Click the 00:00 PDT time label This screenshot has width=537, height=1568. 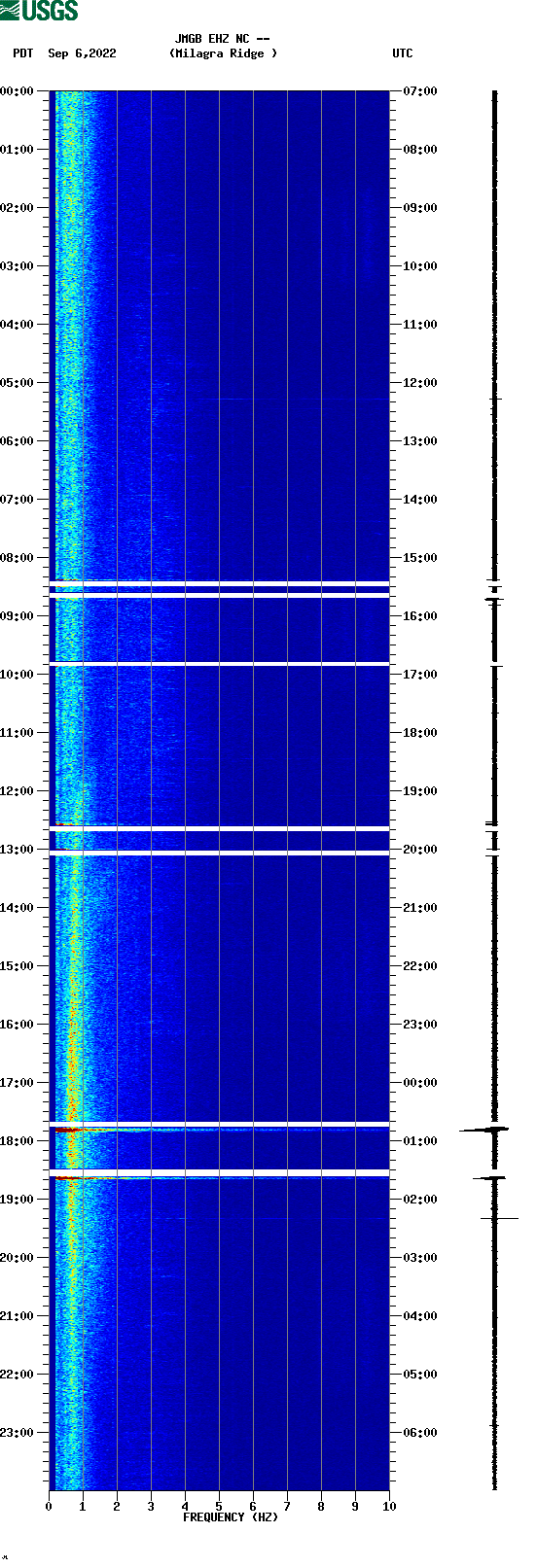click(18, 91)
